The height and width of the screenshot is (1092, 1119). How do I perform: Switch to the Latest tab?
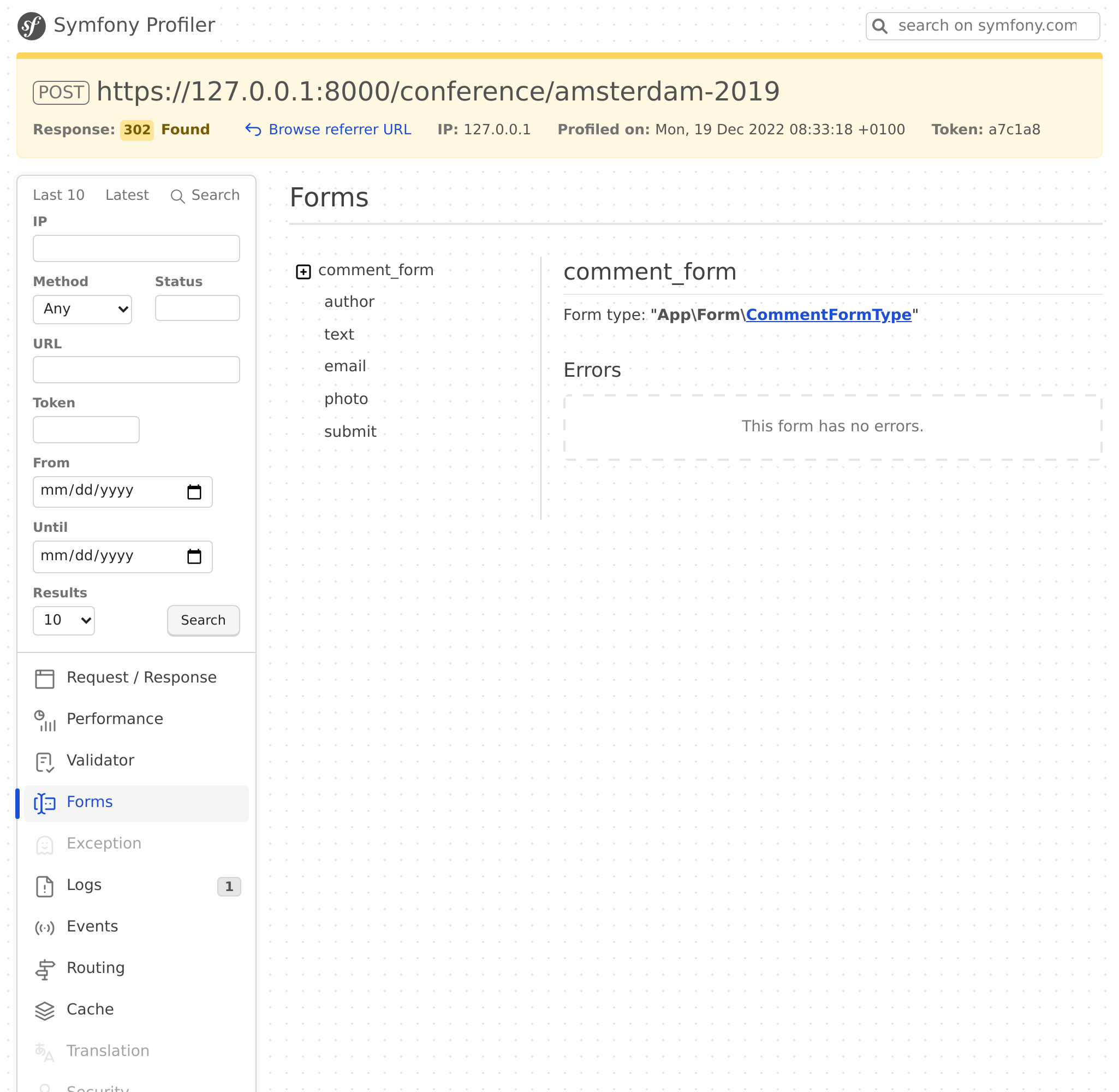pos(127,195)
